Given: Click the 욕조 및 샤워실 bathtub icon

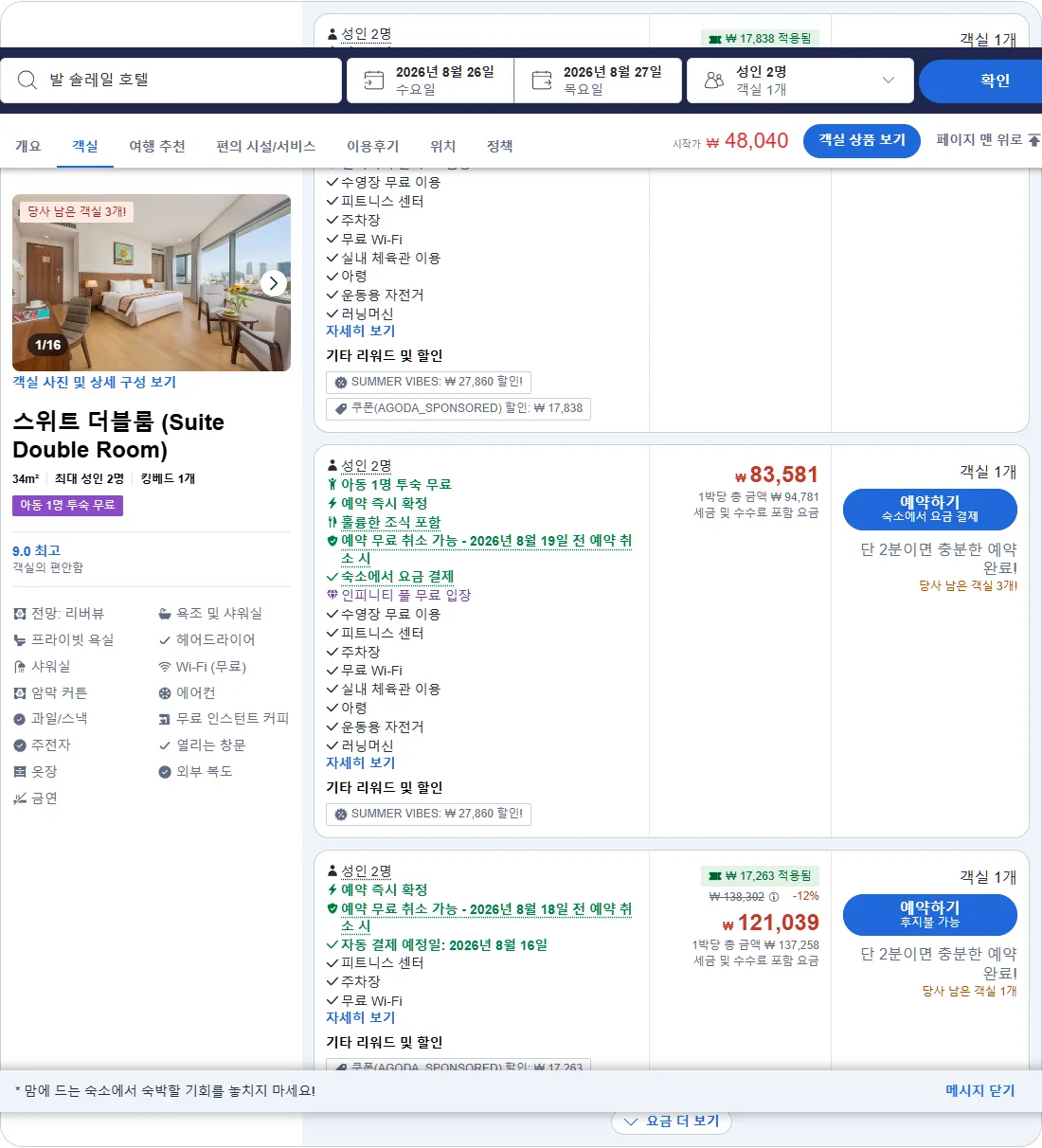Looking at the screenshot, I should (165, 614).
